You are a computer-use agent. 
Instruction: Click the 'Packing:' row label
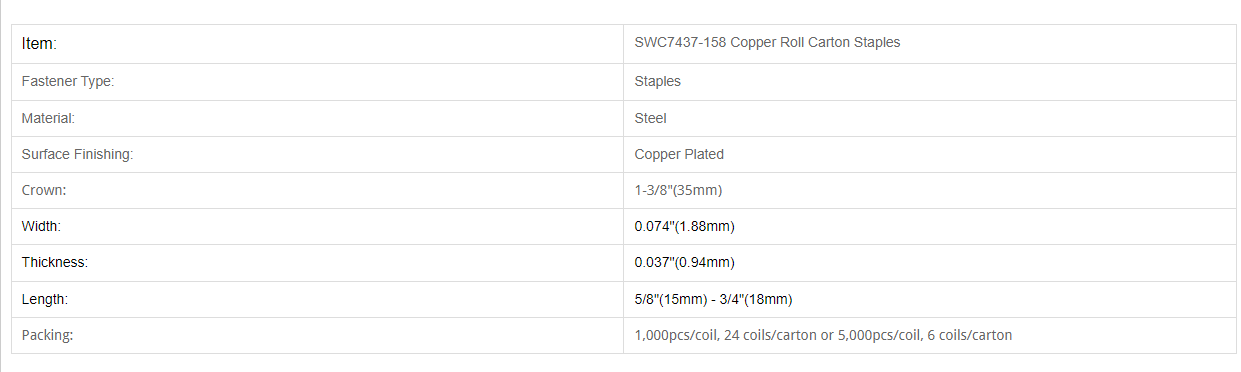coord(47,336)
